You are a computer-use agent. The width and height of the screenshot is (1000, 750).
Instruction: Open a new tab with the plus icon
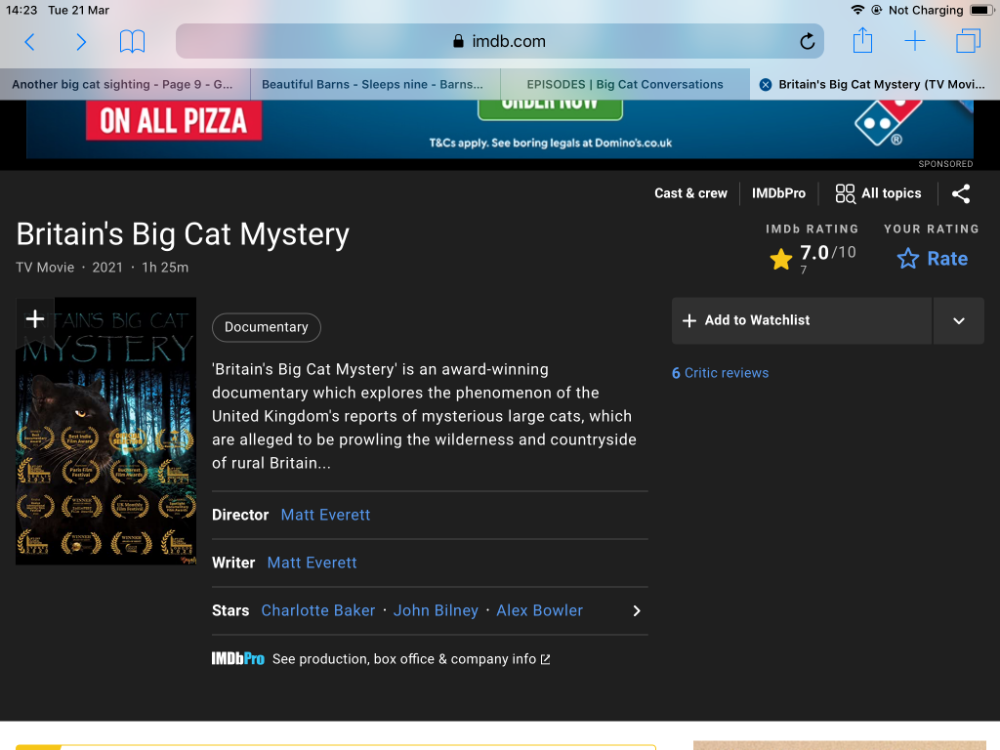coord(915,41)
